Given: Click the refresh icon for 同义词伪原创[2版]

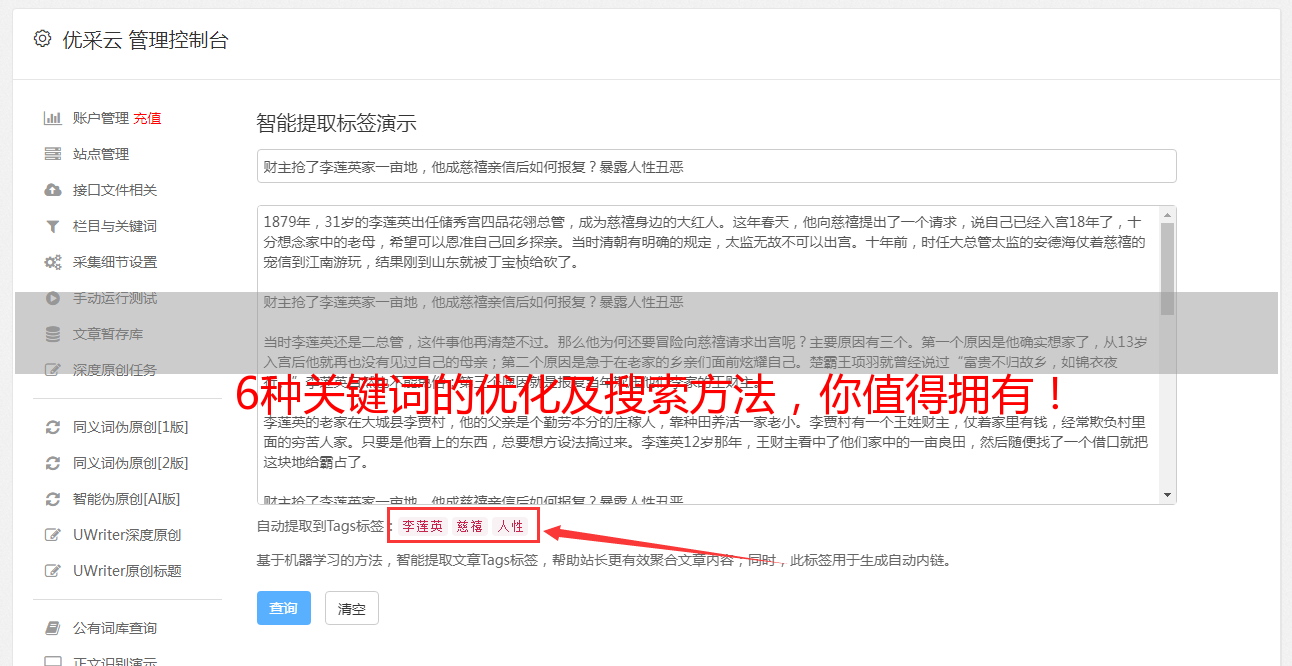Looking at the screenshot, I should 53,463.
